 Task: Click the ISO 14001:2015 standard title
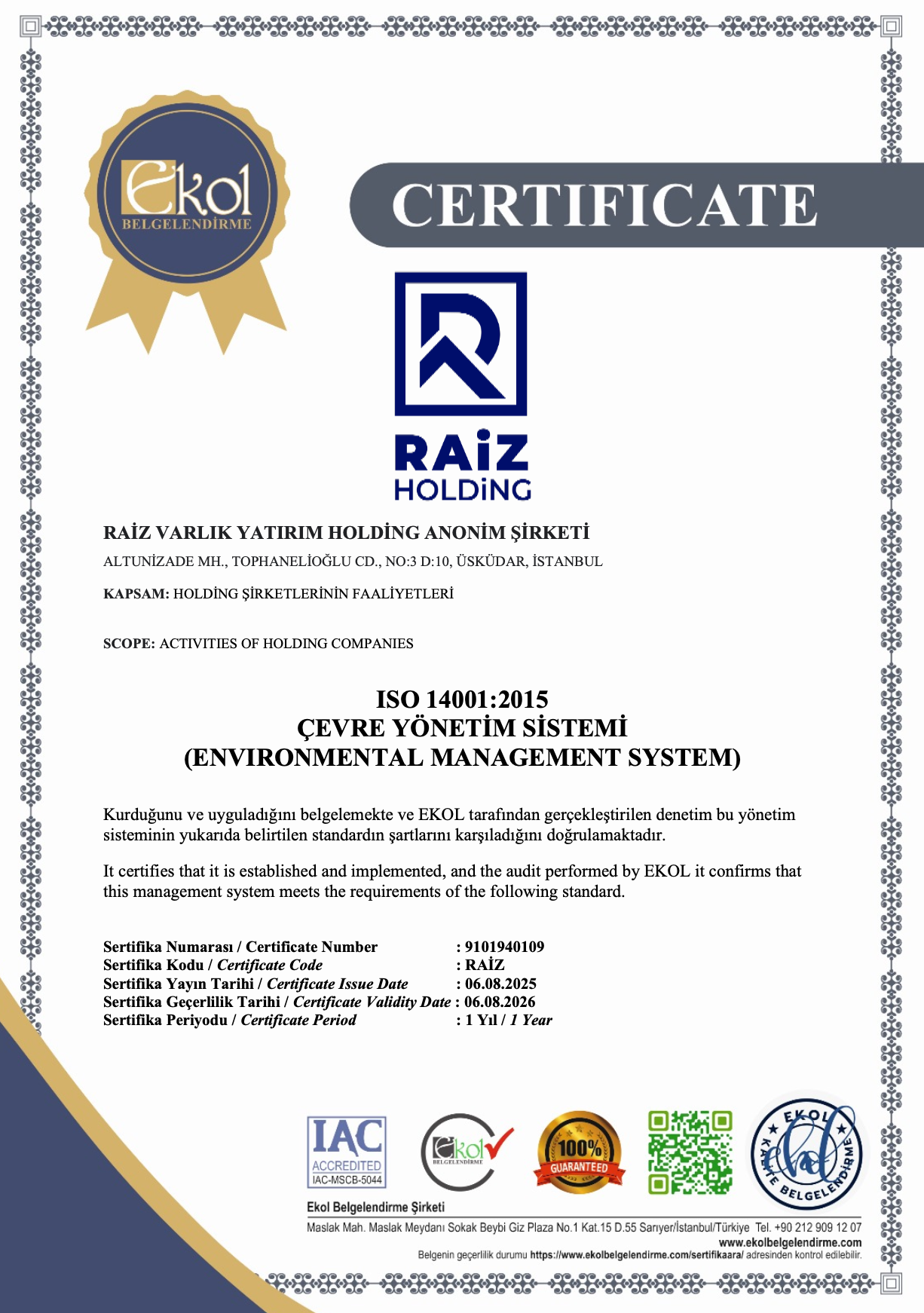(x=462, y=699)
